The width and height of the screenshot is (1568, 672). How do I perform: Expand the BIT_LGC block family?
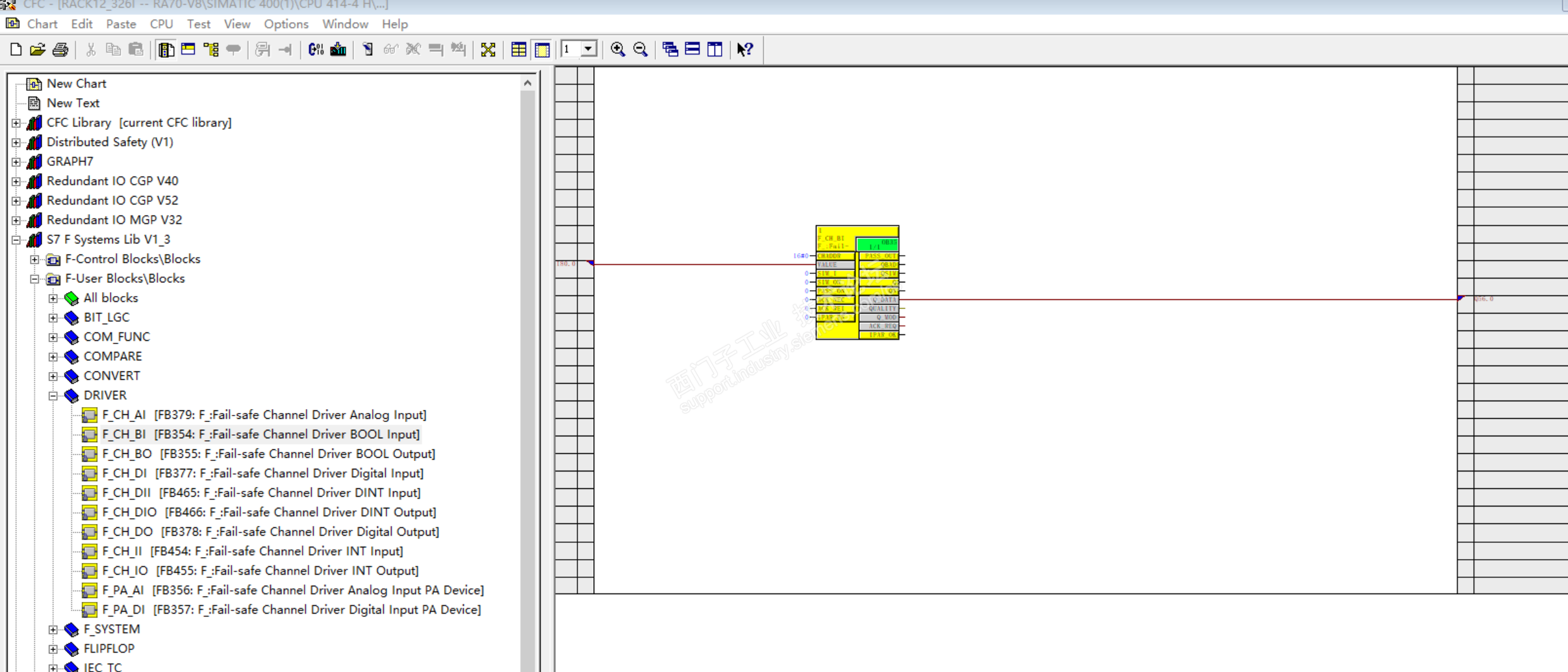pyautogui.click(x=53, y=317)
